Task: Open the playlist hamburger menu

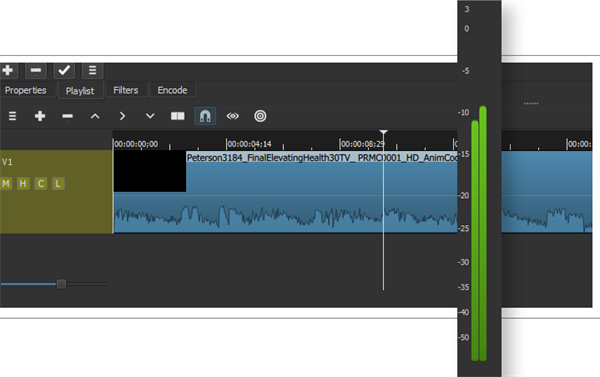Action: (92, 70)
